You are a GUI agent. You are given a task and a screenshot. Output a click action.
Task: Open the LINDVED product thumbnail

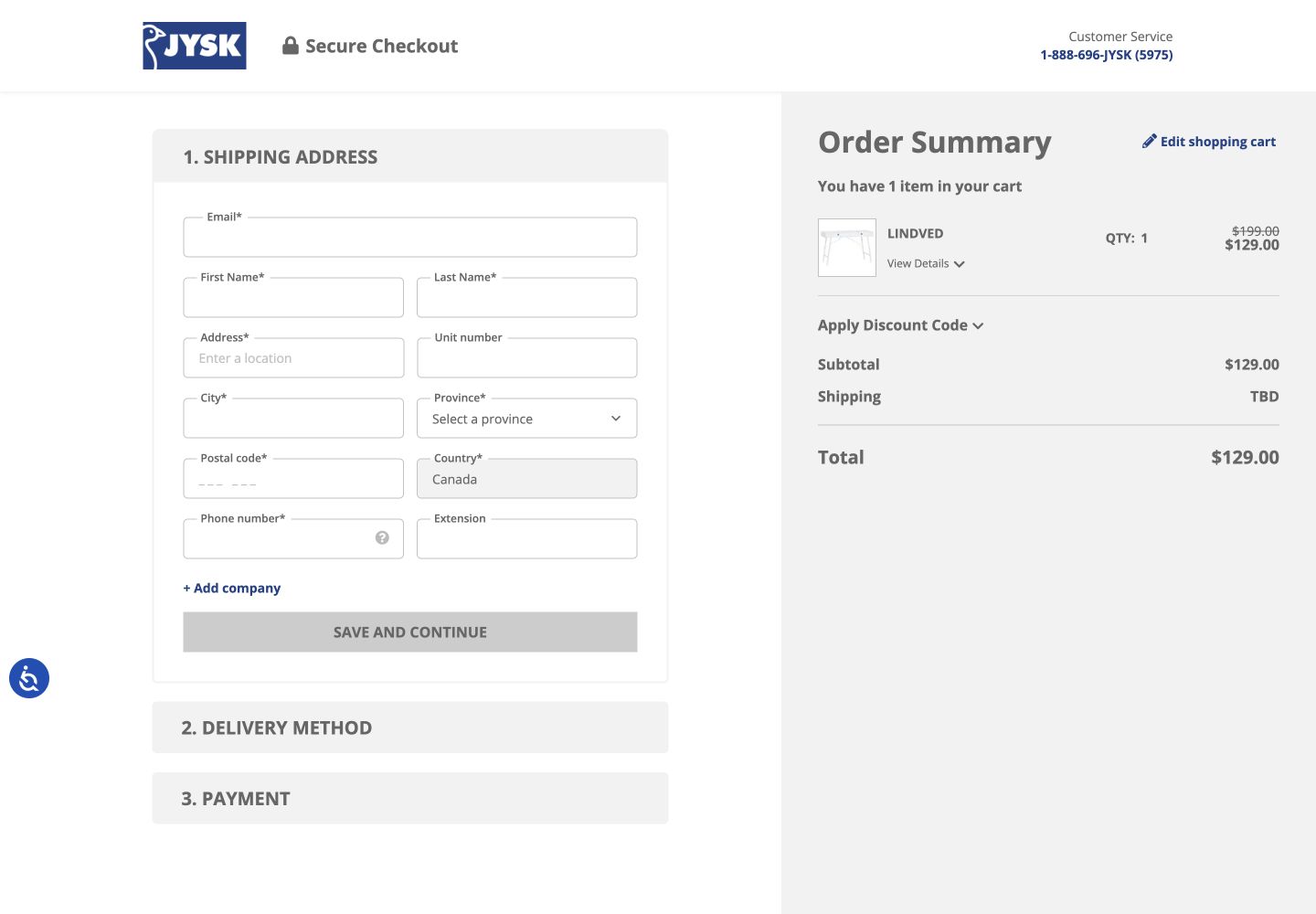(847, 248)
